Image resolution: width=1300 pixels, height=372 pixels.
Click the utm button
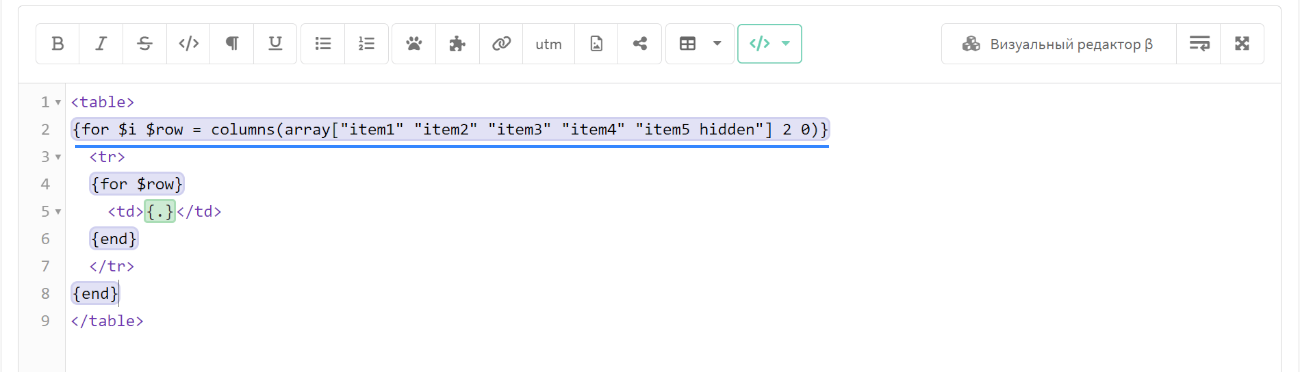[549, 44]
